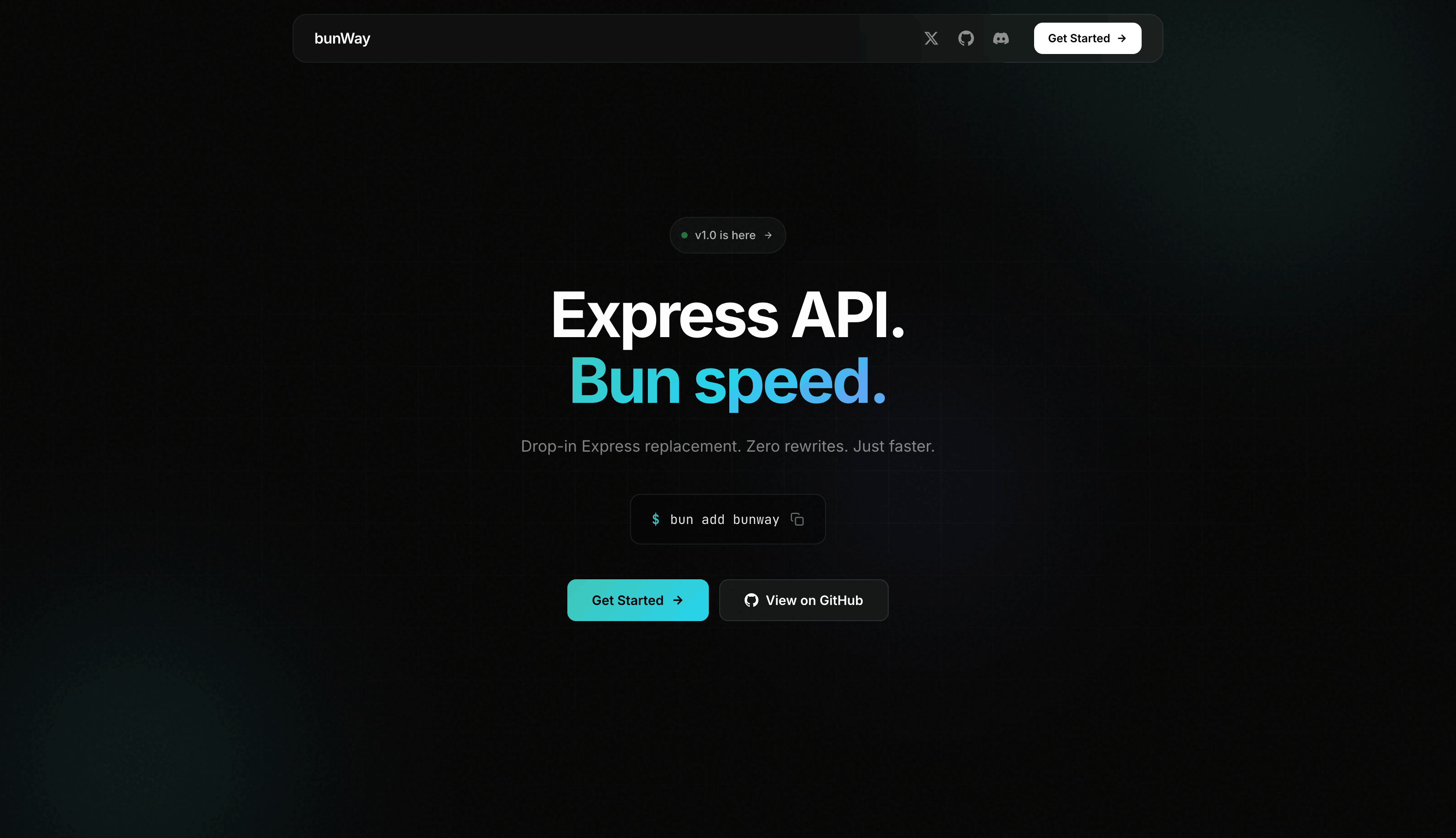Click the bunWay logo
Viewport: 1456px width, 838px height.
pos(342,38)
